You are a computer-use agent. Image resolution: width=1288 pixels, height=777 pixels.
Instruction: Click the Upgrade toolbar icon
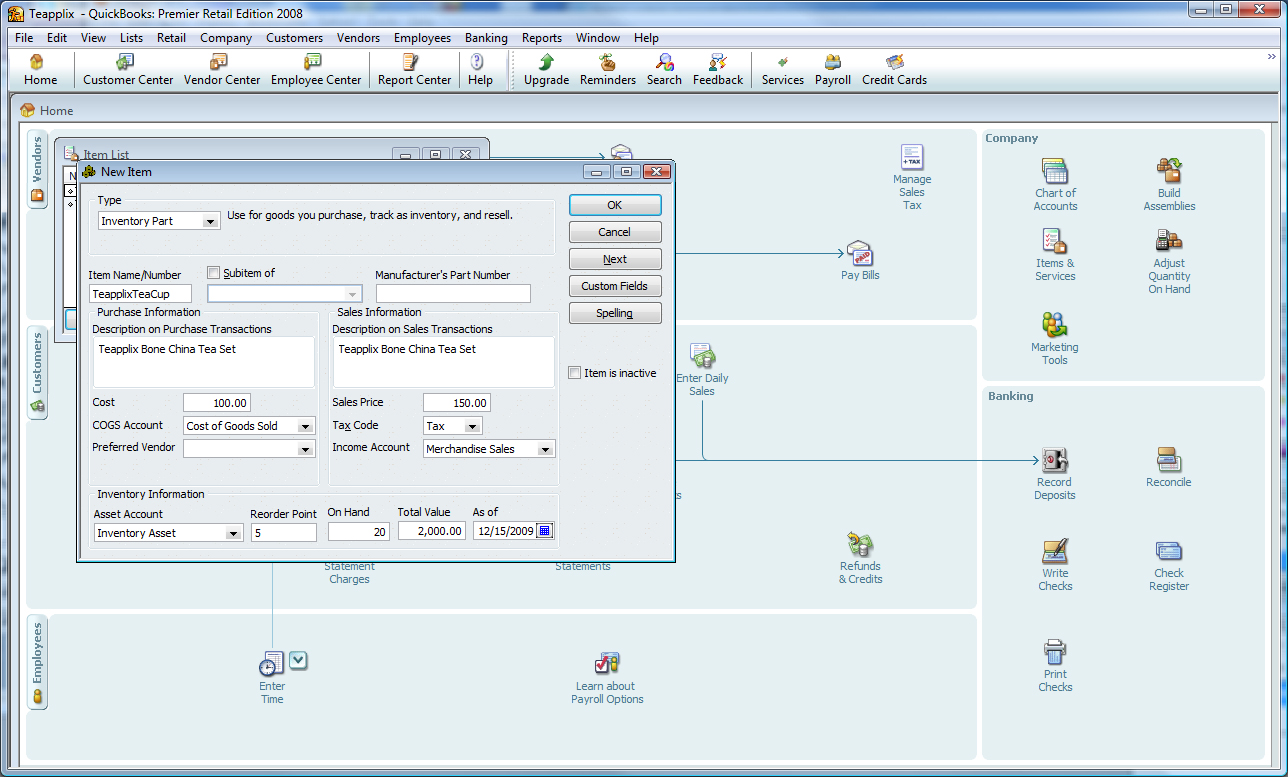tap(546, 70)
